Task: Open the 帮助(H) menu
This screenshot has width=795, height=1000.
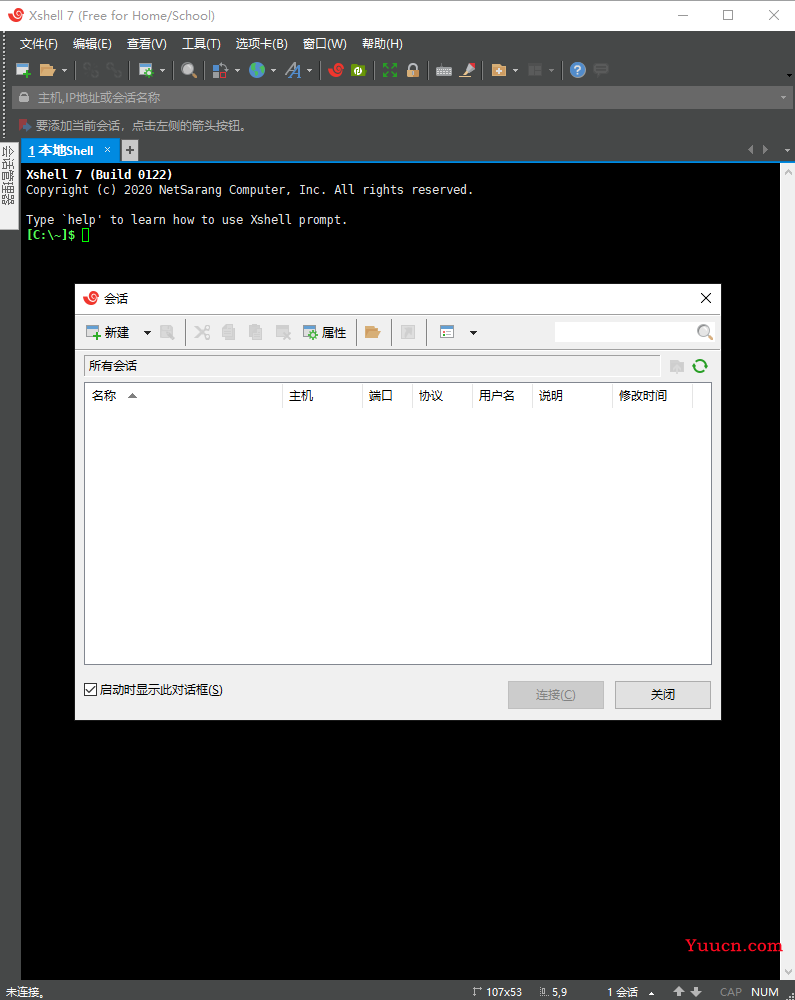Action: pyautogui.click(x=382, y=44)
